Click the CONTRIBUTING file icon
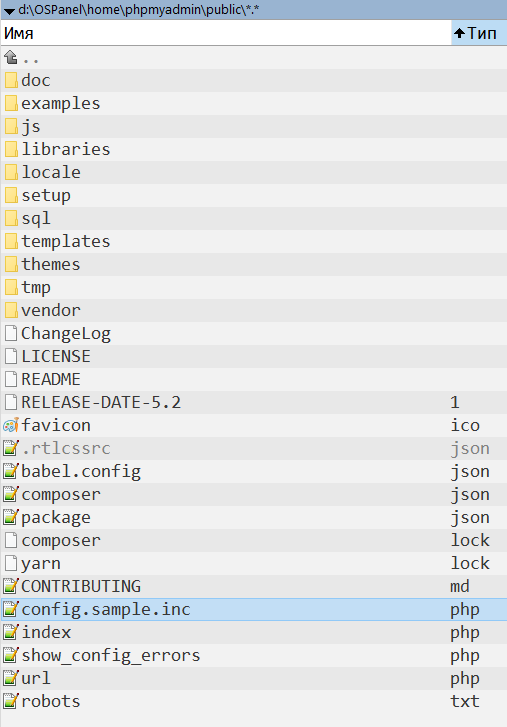 11,586
